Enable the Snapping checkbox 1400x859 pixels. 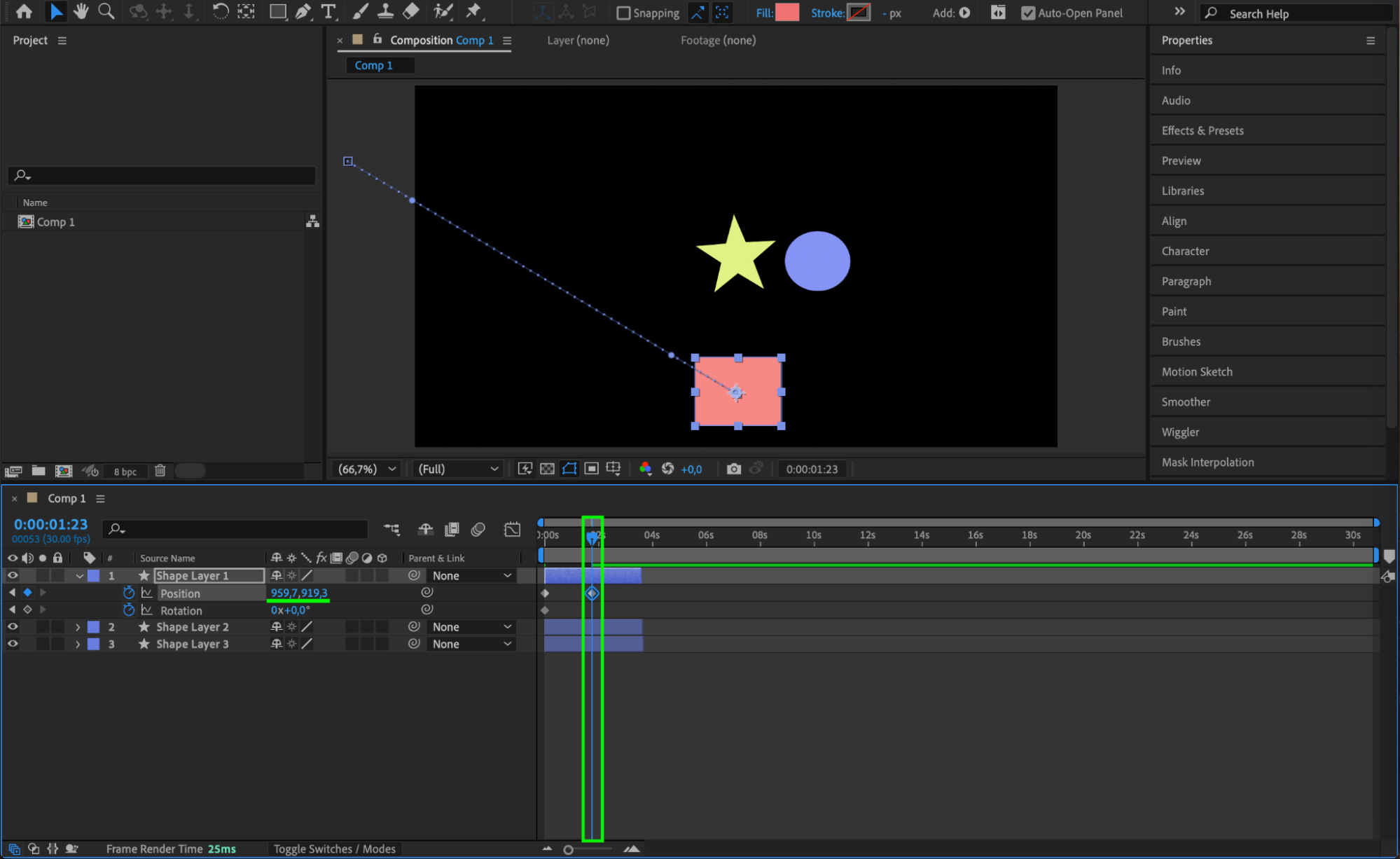[x=623, y=13]
